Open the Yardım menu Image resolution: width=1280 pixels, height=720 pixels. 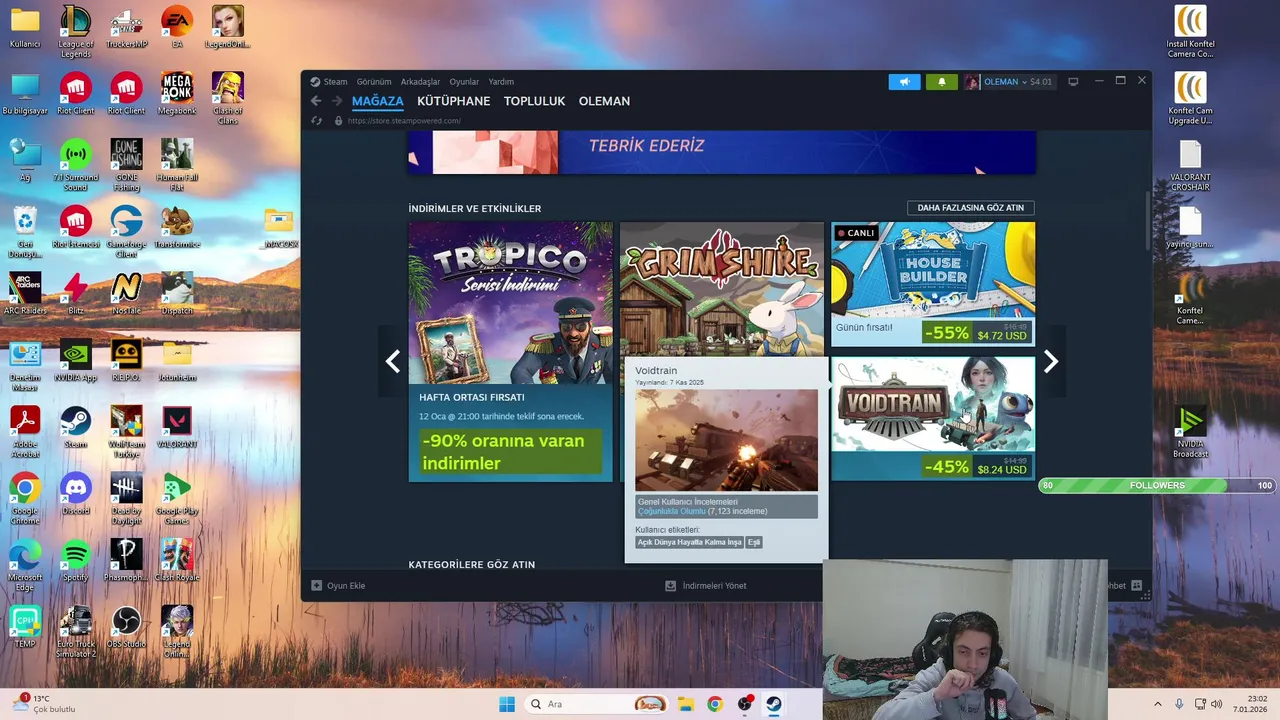coord(501,82)
